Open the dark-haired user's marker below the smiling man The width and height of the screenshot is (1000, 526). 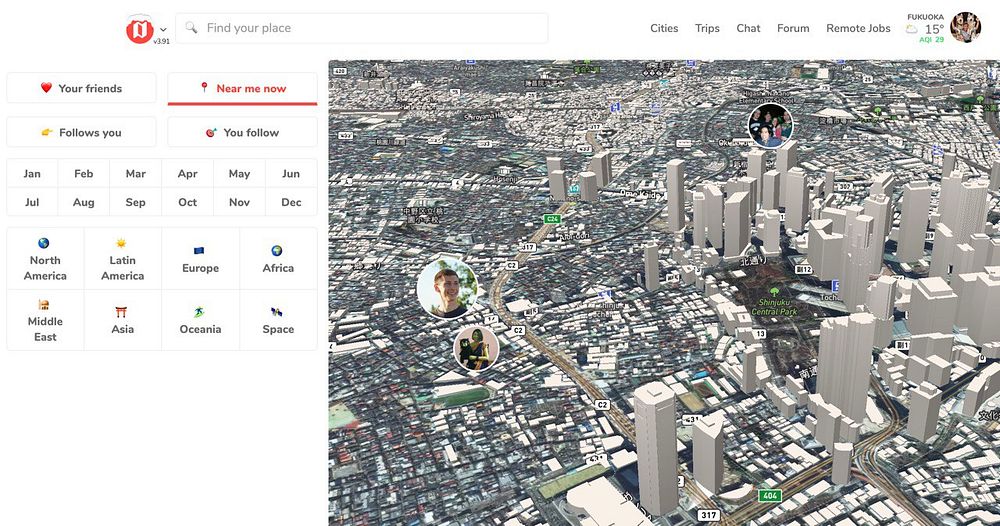point(476,349)
